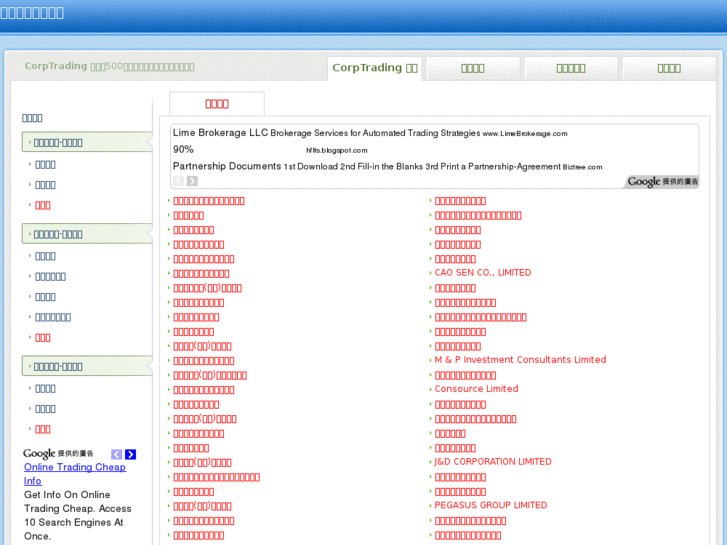The width and height of the screenshot is (727, 545).
Task: Open the Partnership Documents ad link
Action: click(227, 166)
